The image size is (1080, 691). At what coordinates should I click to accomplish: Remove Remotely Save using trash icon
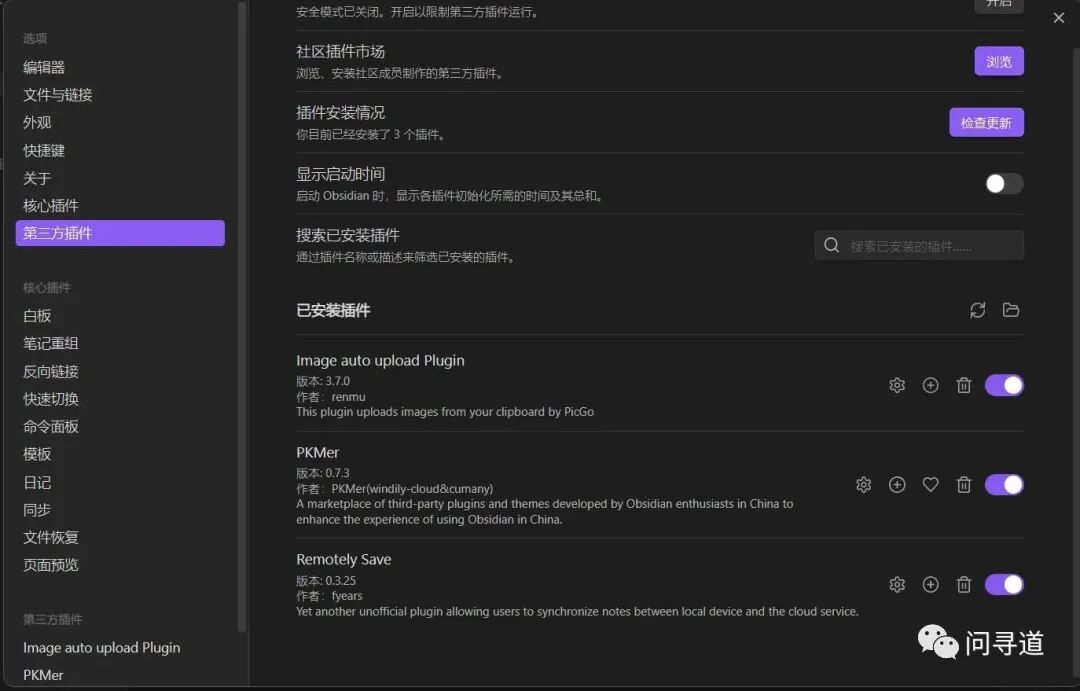click(x=964, y=584)
